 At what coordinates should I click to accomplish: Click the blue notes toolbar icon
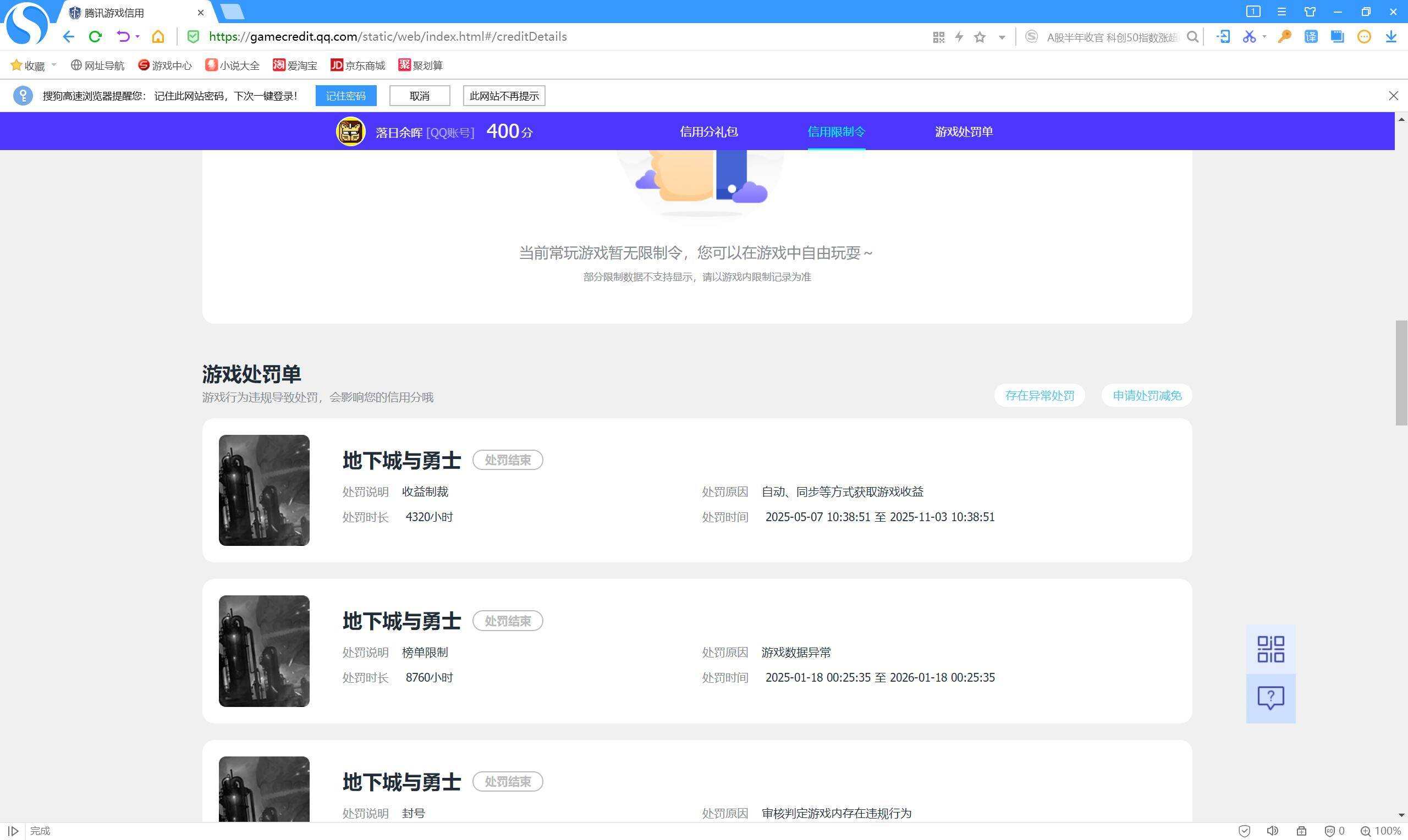[1337, 37]
